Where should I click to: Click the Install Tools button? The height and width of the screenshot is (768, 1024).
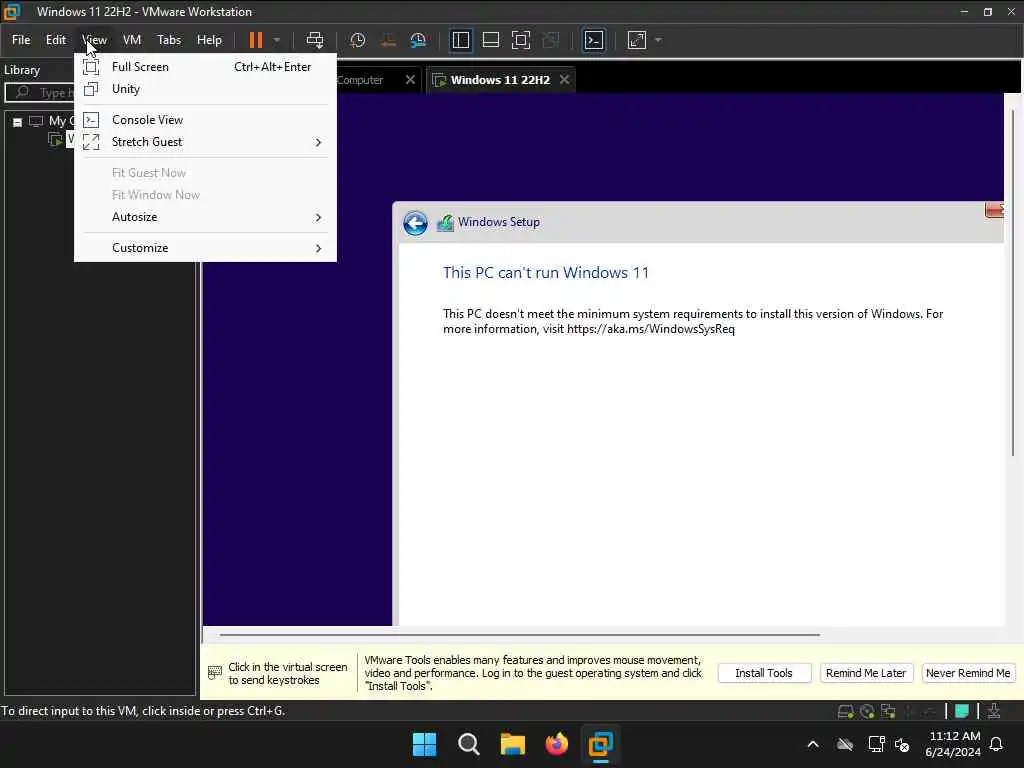764,673
